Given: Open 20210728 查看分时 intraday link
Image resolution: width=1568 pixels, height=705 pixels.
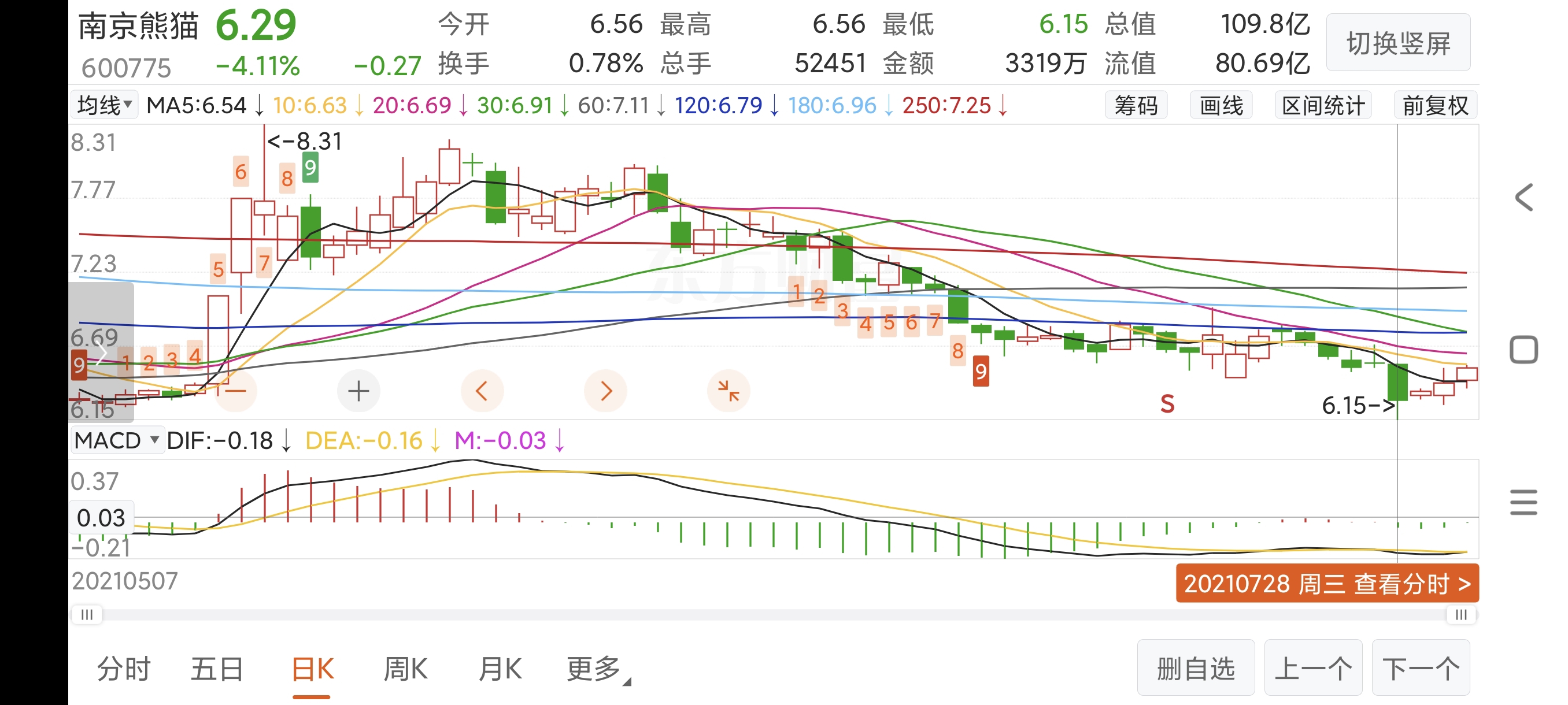Looking at the screenshot, I should click(1327, 584).
